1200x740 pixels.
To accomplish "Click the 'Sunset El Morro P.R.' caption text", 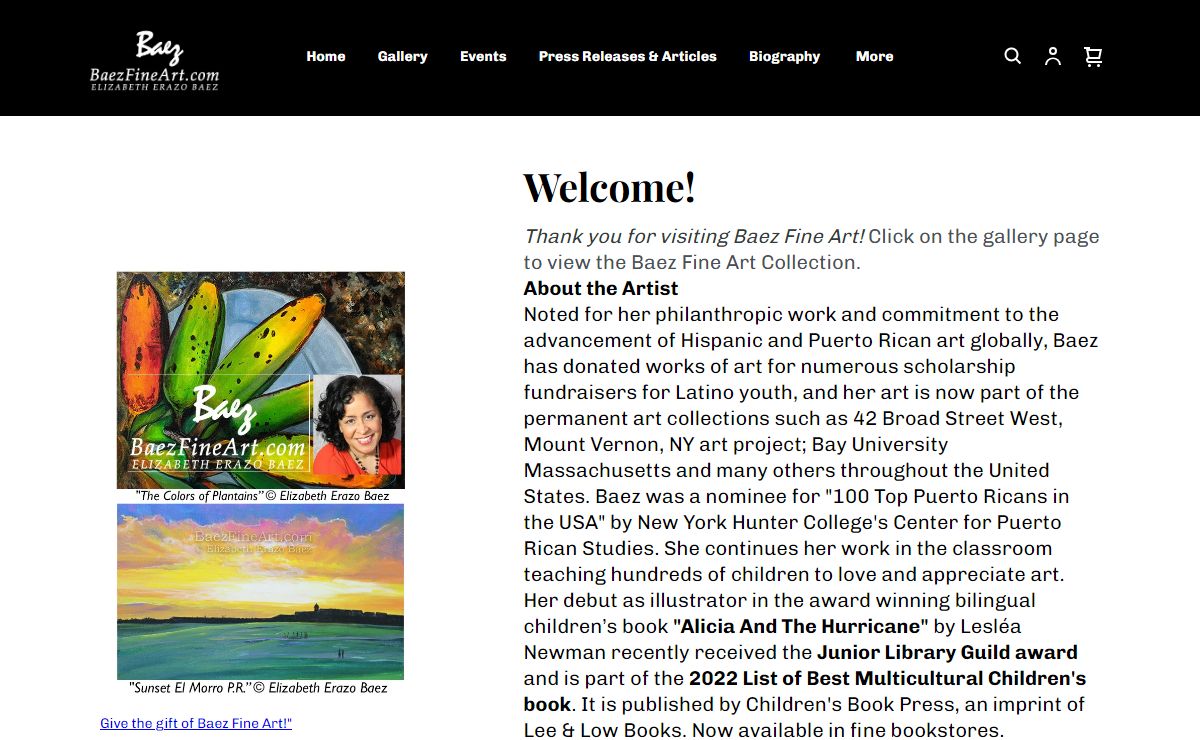I will click(x=259, y=688).
